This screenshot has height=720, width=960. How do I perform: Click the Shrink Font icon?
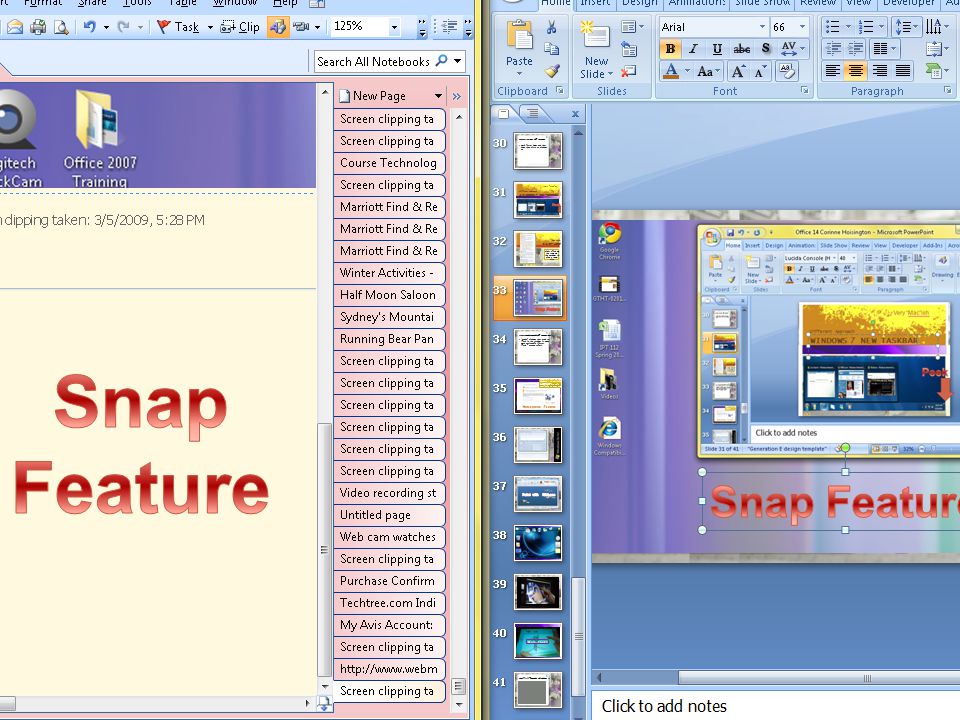(760, 72)
